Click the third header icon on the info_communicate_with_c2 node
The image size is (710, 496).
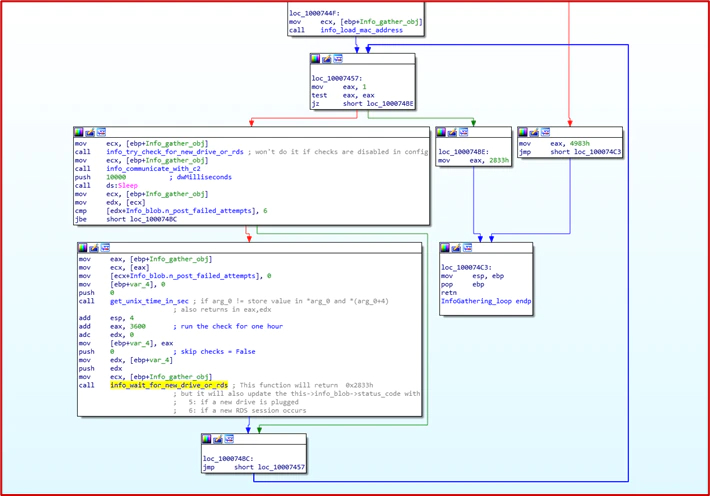click(x=101, y=132)
